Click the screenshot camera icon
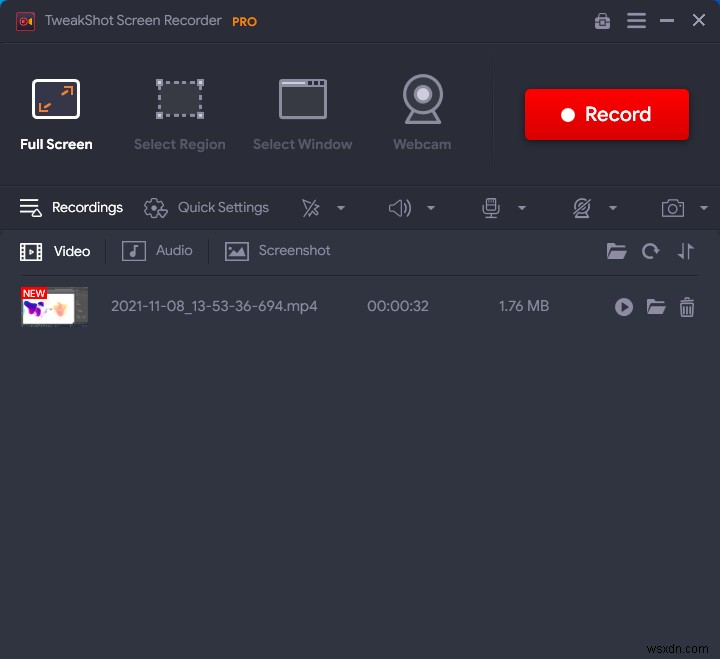 (673, 208)
